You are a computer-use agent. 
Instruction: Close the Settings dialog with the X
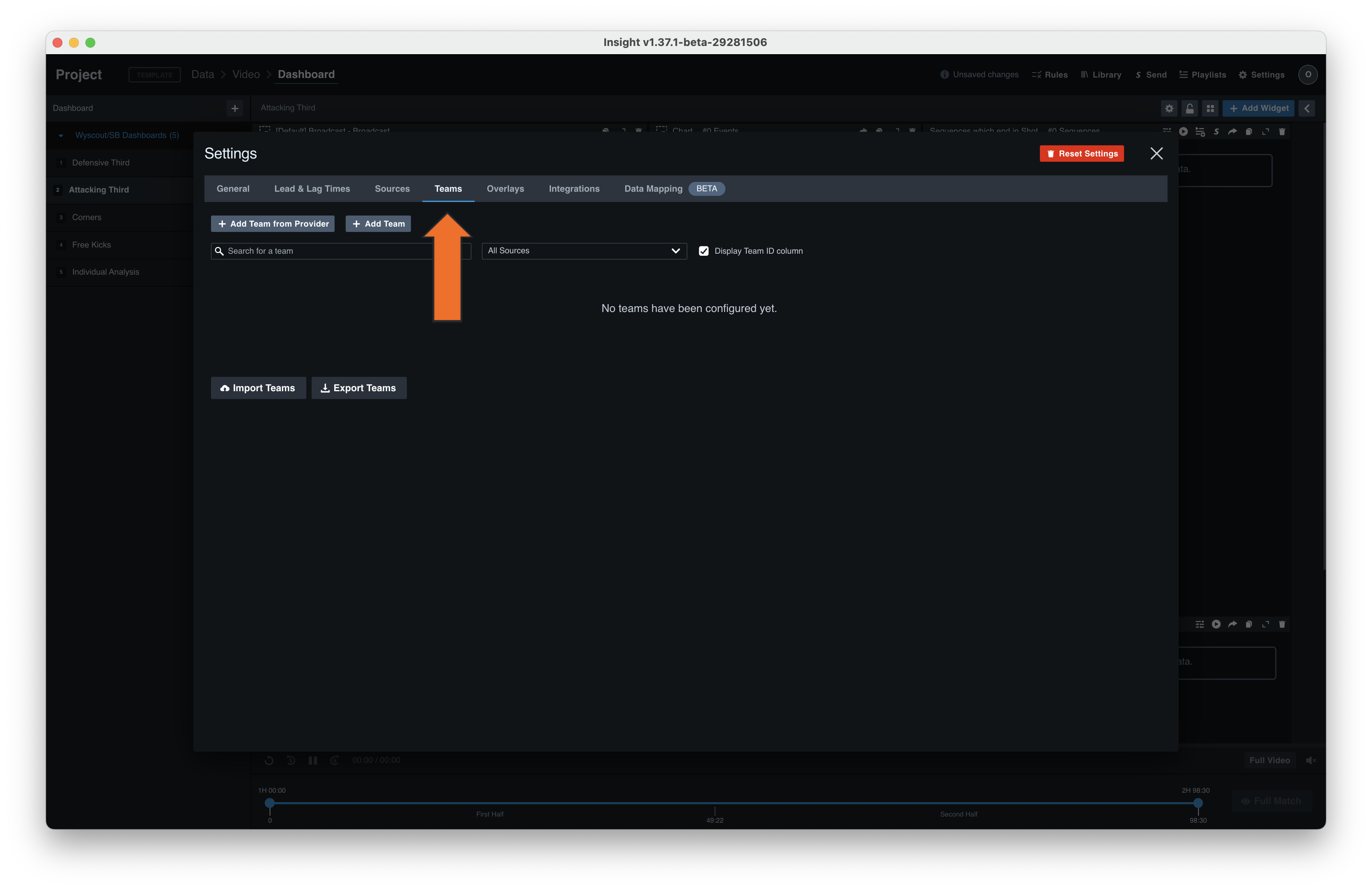pos(1156,154)
